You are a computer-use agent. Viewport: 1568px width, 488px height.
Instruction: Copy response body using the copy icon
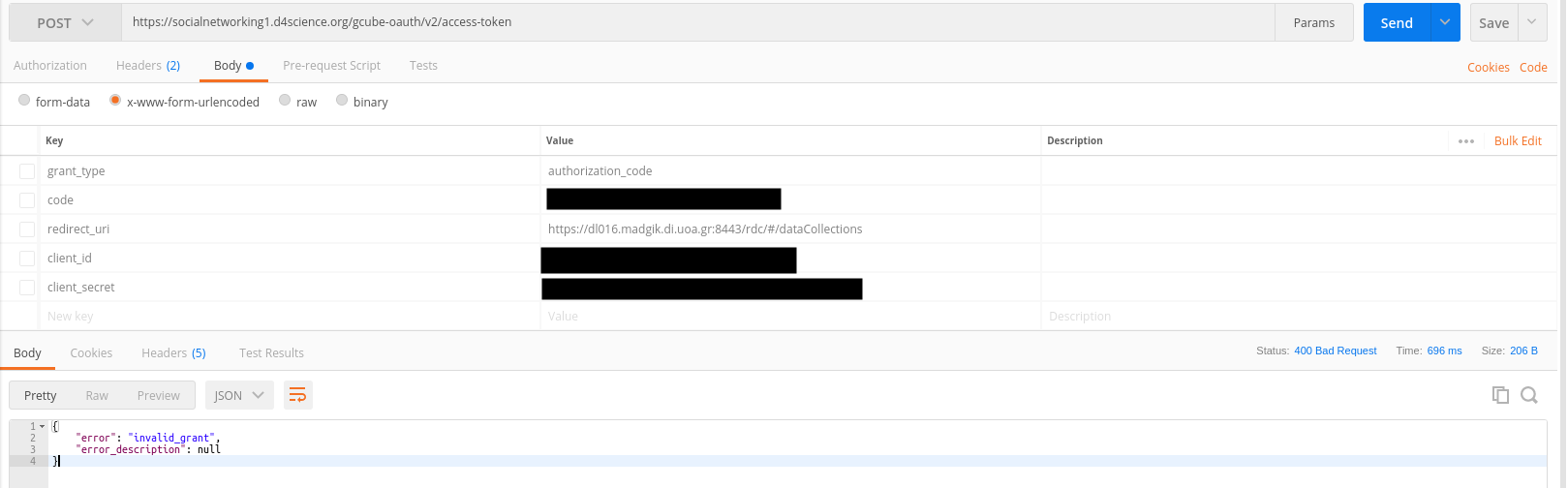[x=1500, y=395]
